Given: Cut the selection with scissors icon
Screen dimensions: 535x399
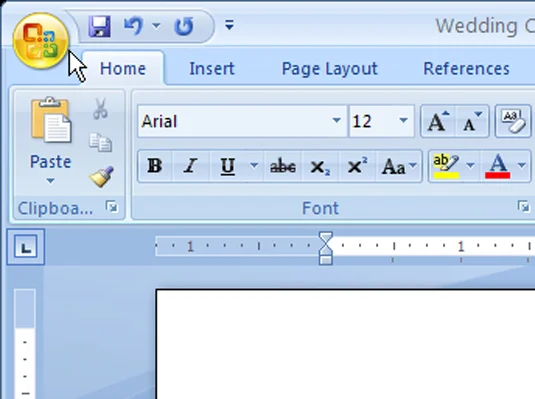Looking at the screenshot, I should point(100,109).
